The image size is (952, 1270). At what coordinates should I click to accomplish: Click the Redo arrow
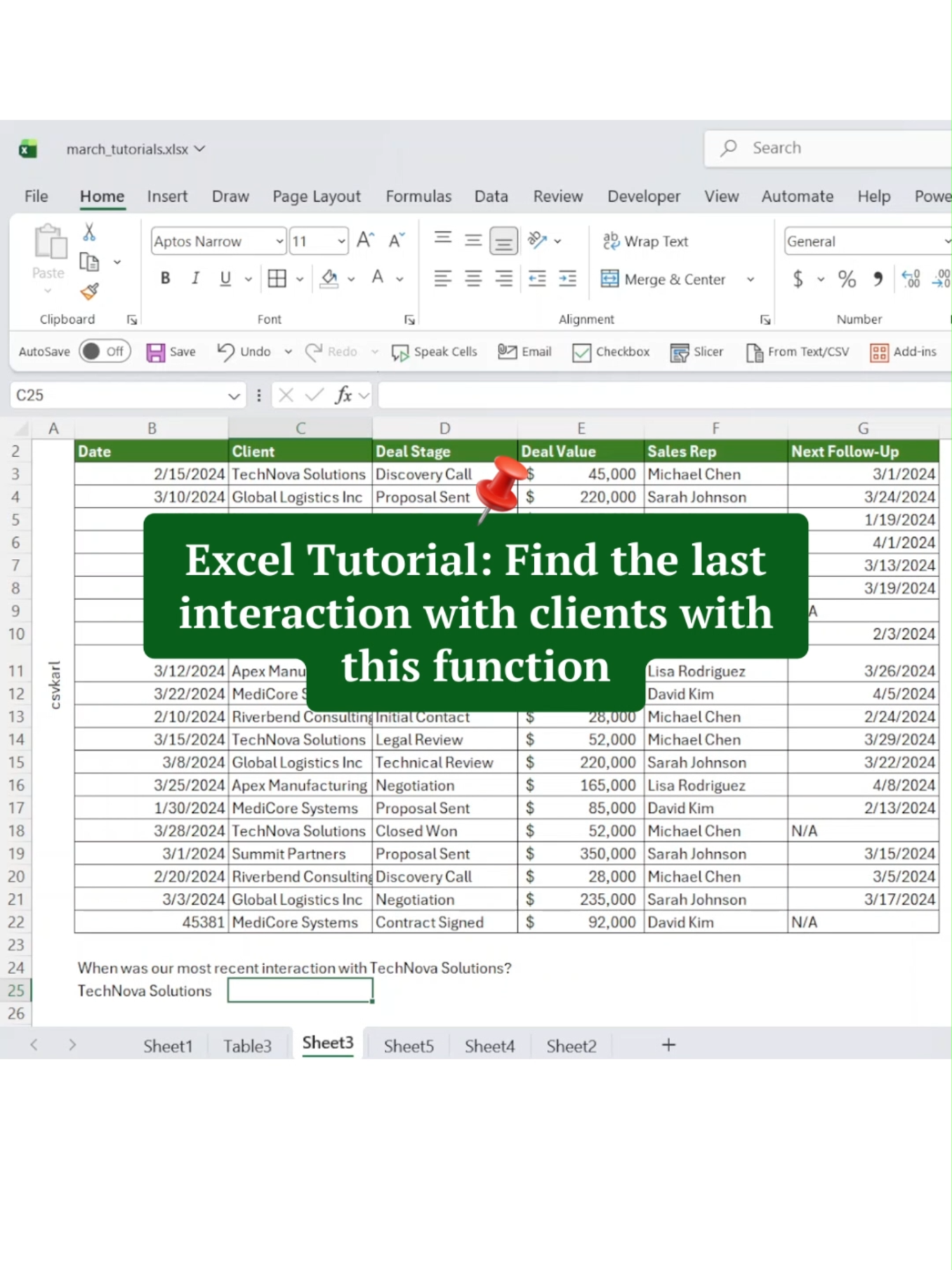coord(314,351)
